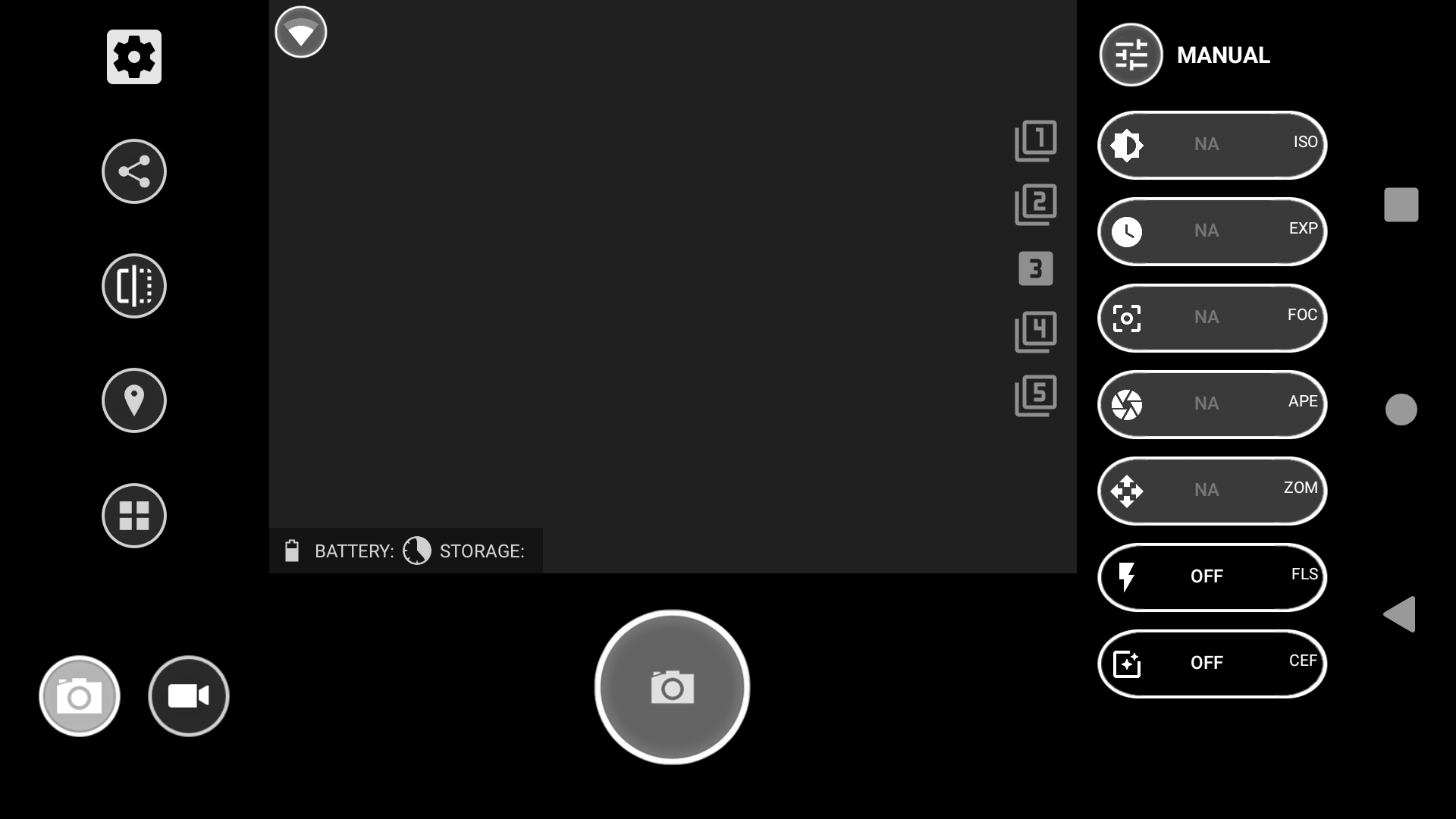Viewport: 1456px width, 819px height.
Task: Toggle the color effect CEF OFF control
Action: (1212, 664)
